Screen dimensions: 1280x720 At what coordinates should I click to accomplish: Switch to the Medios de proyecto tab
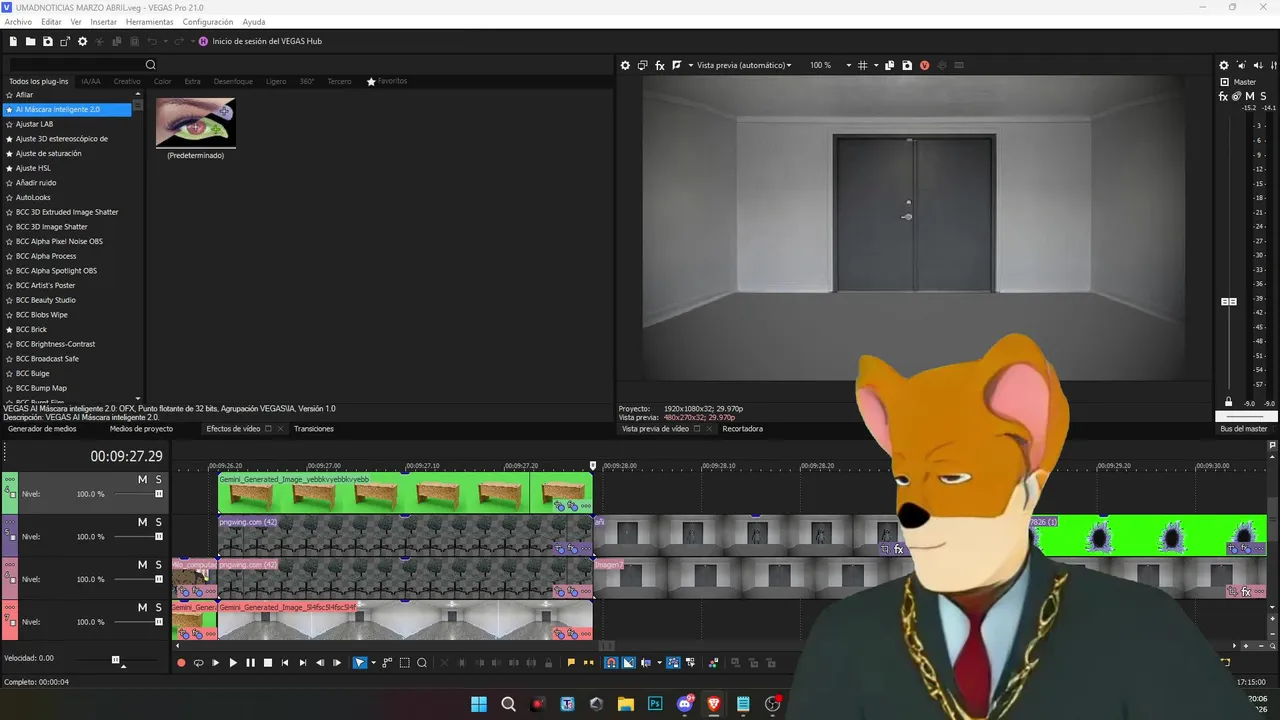tap(141, 429)
